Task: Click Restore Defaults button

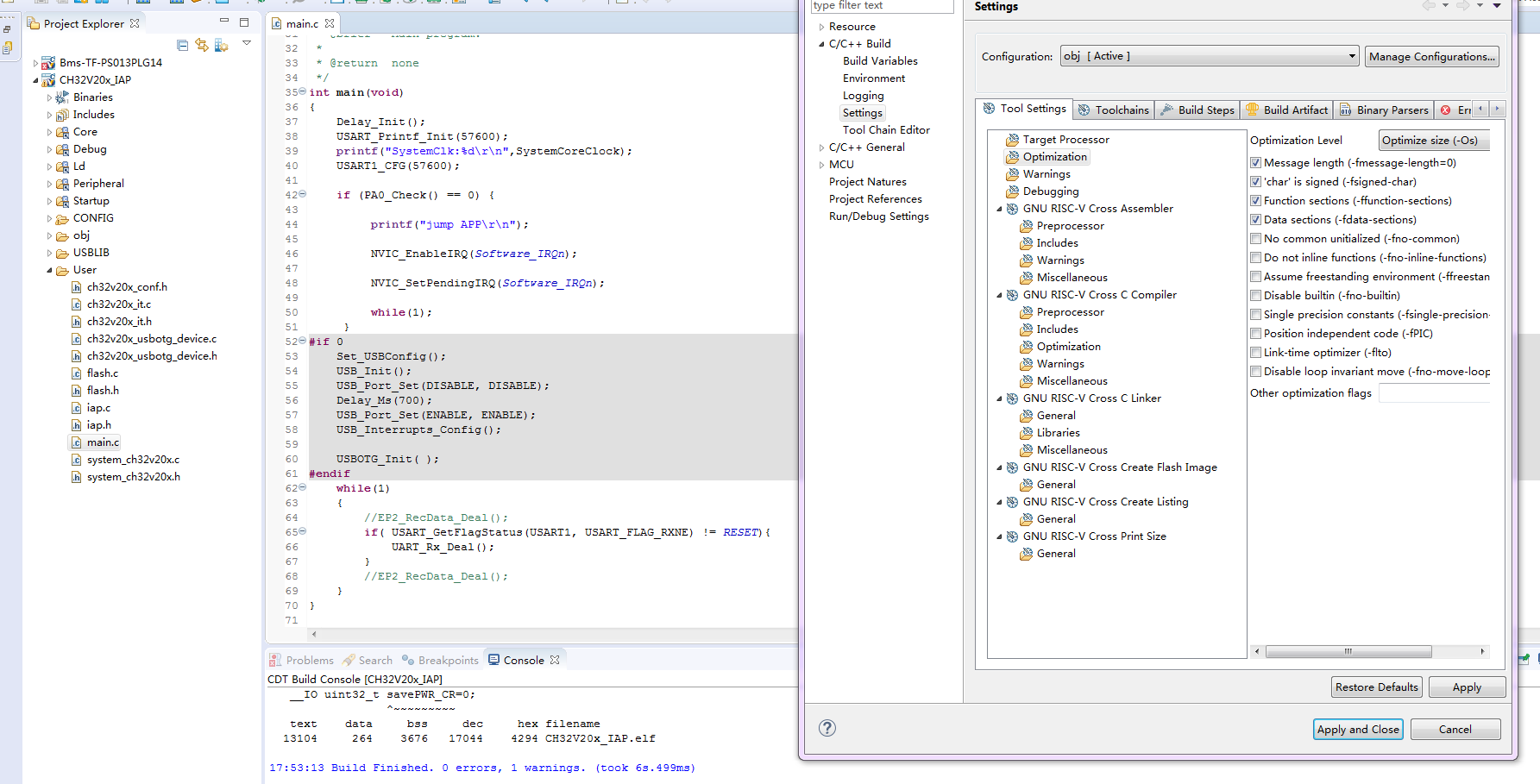Action: point(1376,687)
